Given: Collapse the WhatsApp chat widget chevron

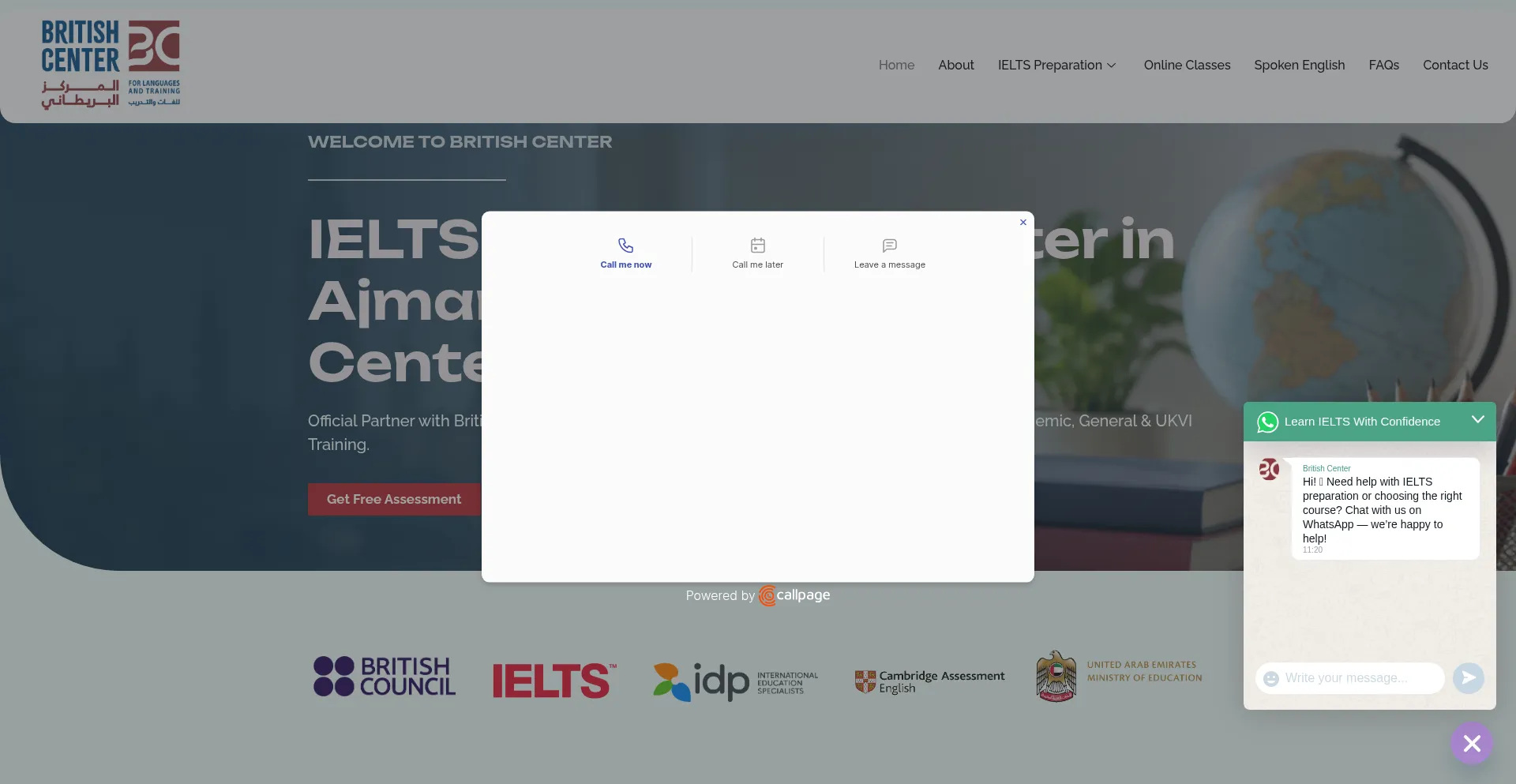Looking at the screenshot, I should pos(1478,419).
